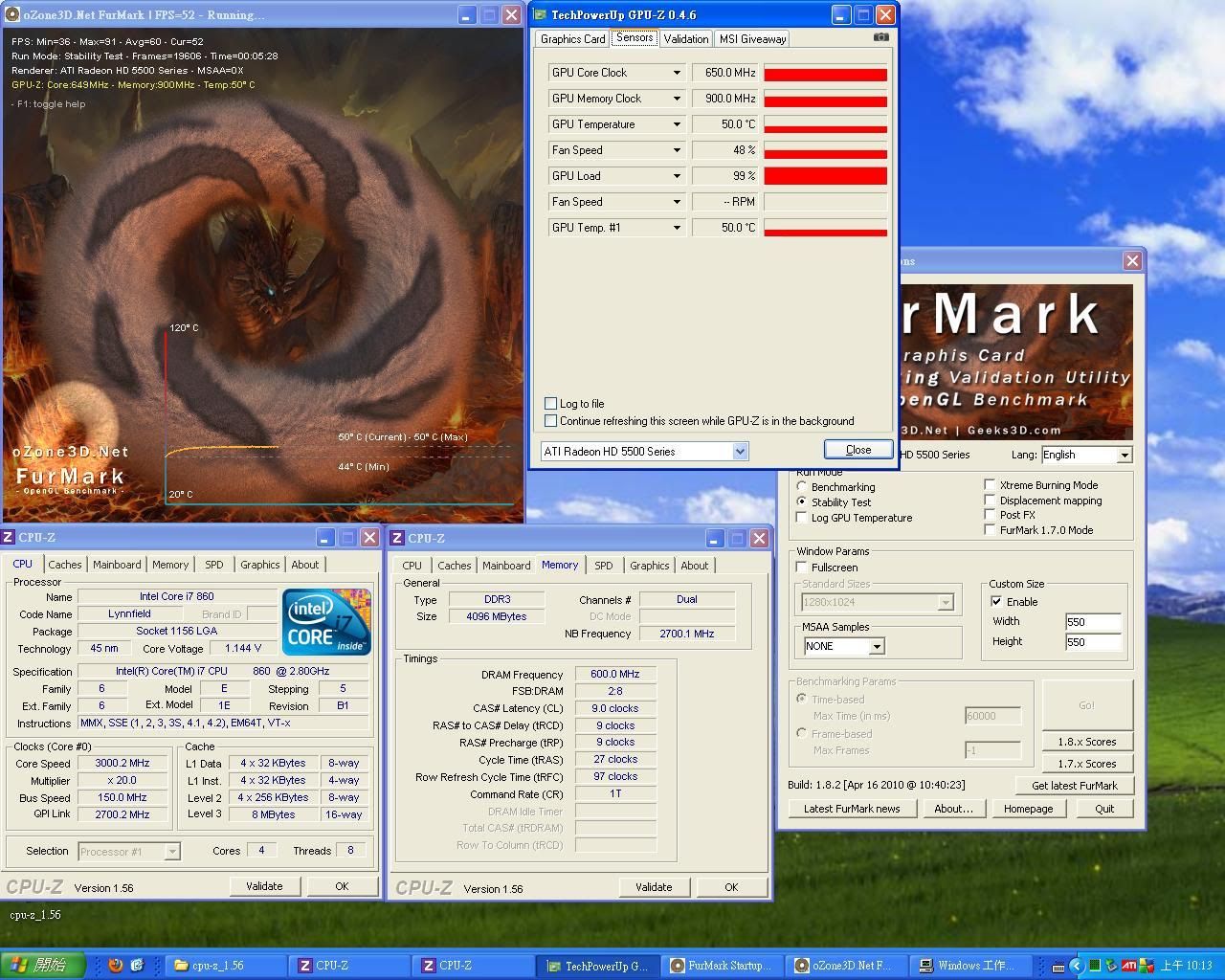Open the GPU Memory Clock sensor dropdown
This screenshot has width=1225, height=980.
[677, 99]
